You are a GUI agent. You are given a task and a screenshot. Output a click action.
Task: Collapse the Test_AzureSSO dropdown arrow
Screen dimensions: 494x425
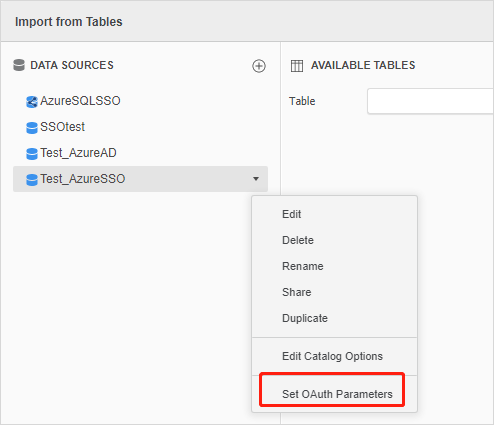[256, 179]
